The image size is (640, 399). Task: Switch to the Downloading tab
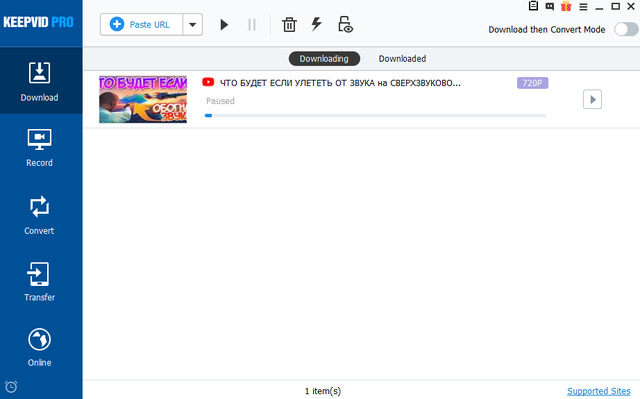pyautogui.click(x=324, y=59)
